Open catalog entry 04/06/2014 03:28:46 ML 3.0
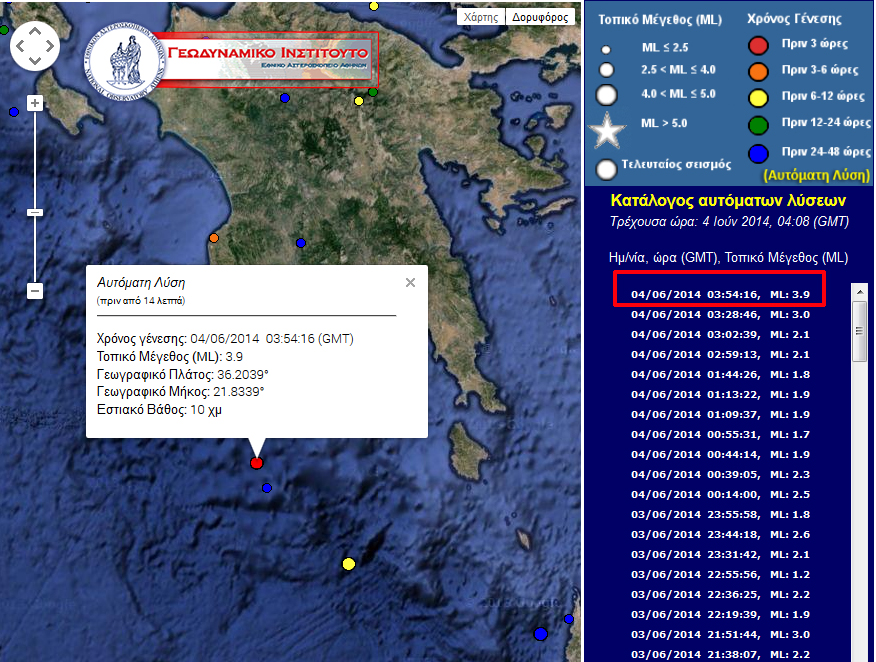 tap(719, 314)
